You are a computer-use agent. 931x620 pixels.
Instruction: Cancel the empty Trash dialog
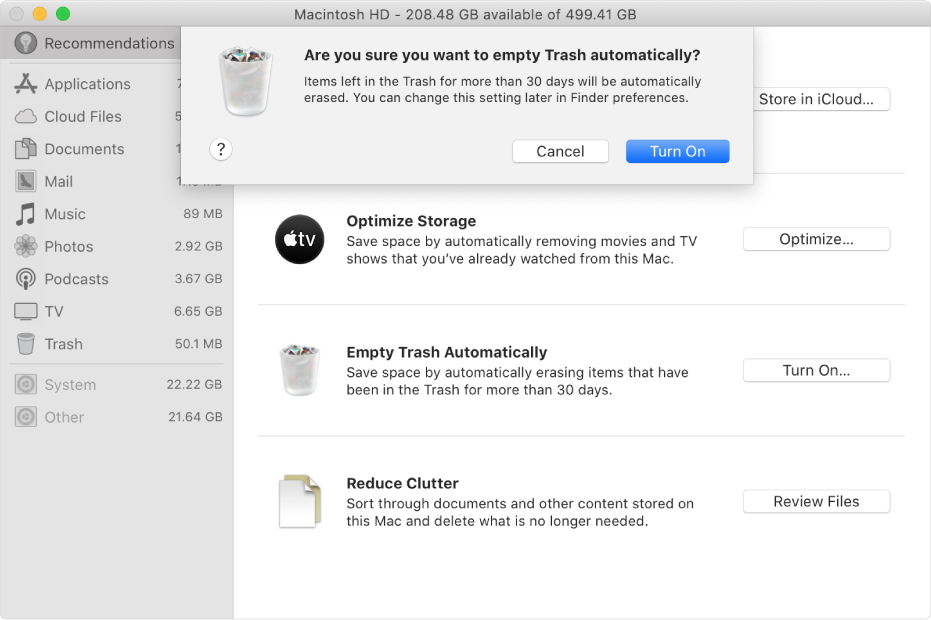click(560, 151)
